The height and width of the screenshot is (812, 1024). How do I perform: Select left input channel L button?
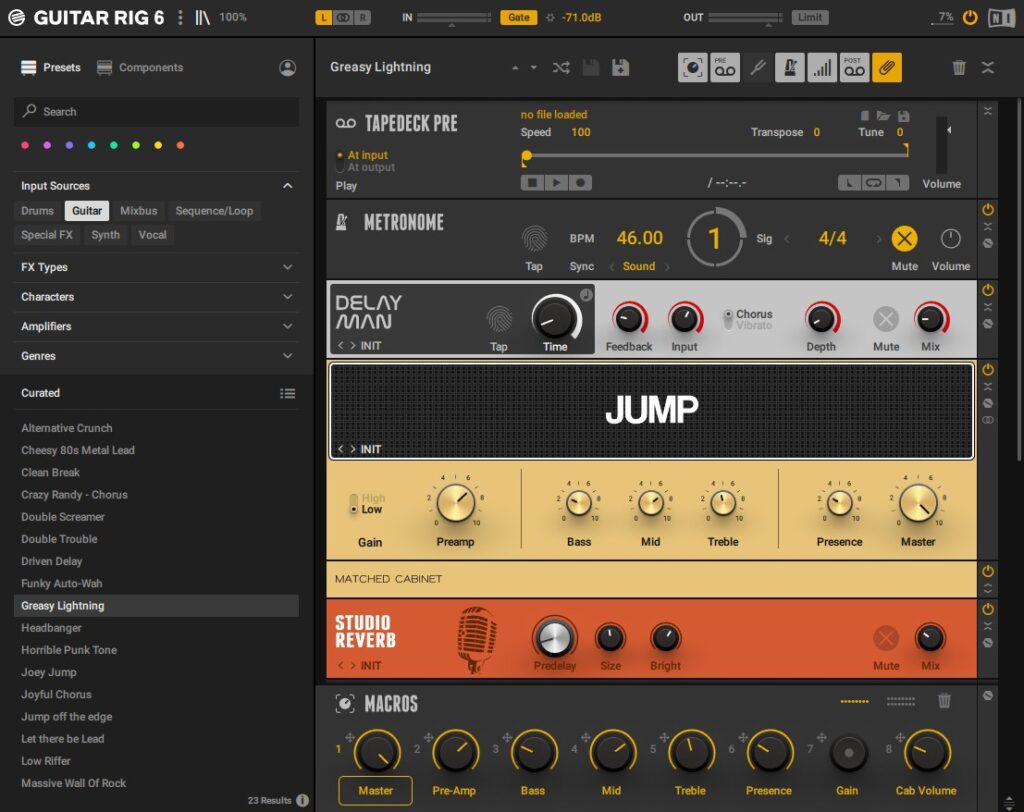pos(324,18)
